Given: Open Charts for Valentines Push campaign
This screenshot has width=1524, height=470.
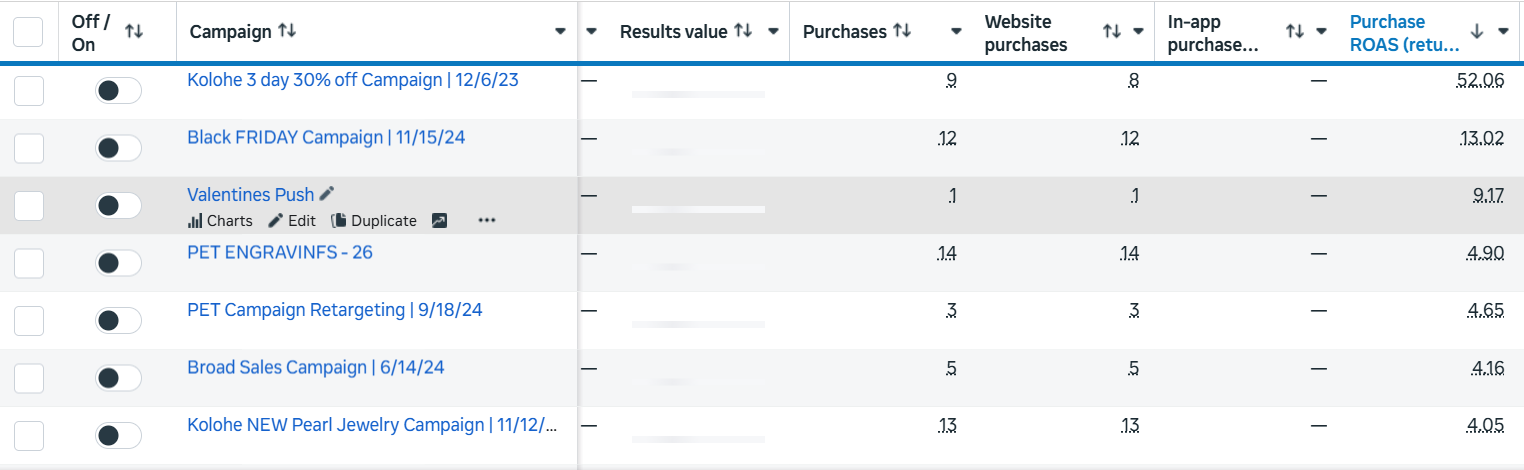Looking at the screenshot, I should (x=220, y=221).
